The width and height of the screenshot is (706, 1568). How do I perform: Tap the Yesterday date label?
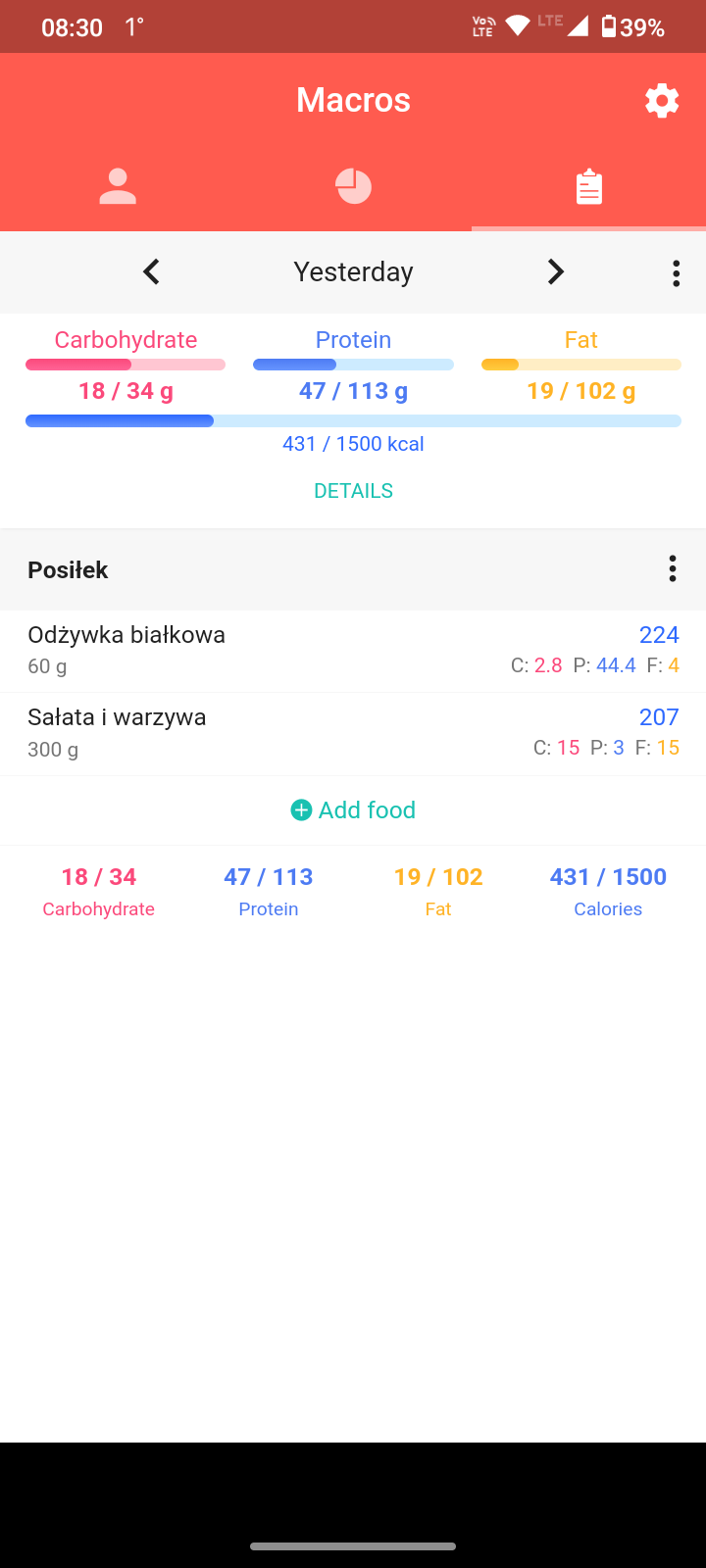click(x=353, y=271)
